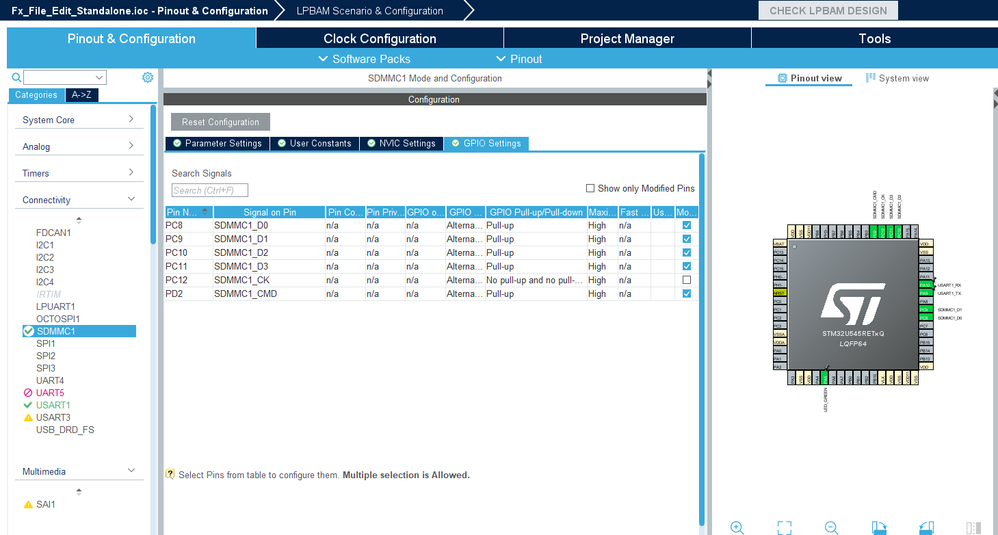Switch to Project Manager tab

[627, 38]
